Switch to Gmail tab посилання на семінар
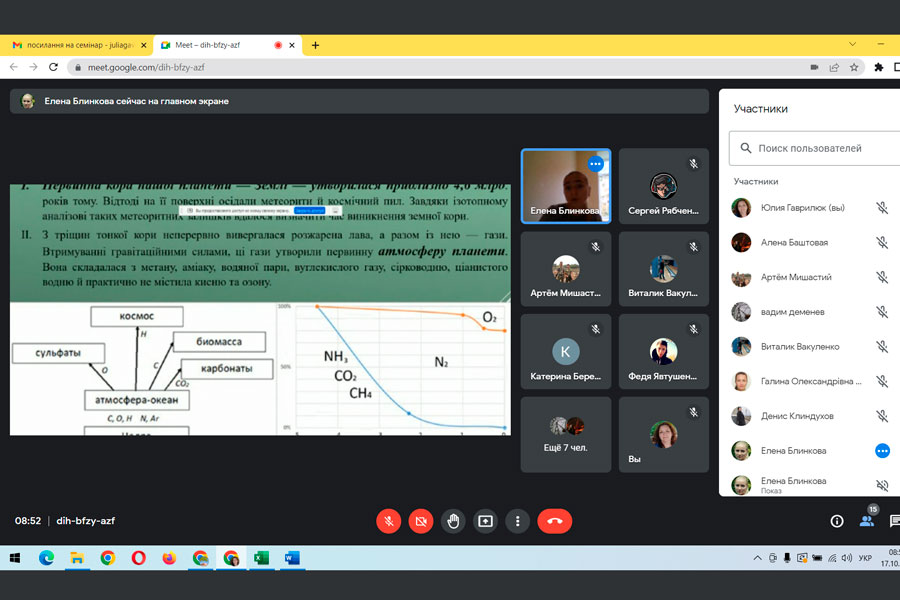Image resolution: width=900 pixels, height=600 pixels. click(80, 45)
